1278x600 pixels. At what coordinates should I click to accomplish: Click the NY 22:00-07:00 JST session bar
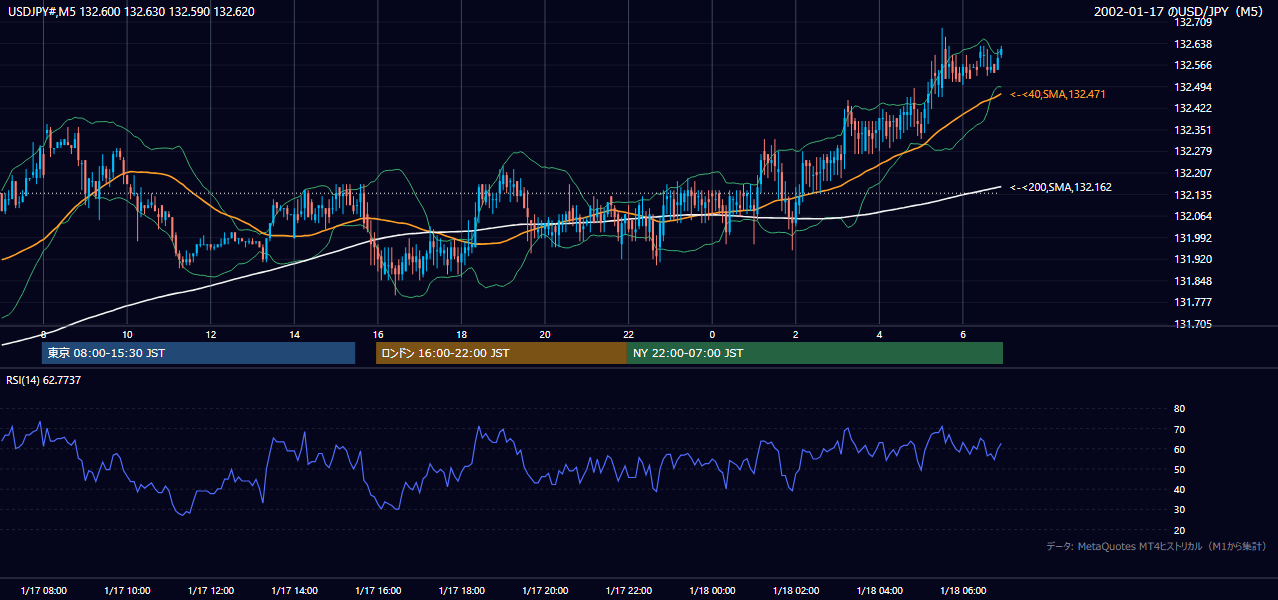815,353
